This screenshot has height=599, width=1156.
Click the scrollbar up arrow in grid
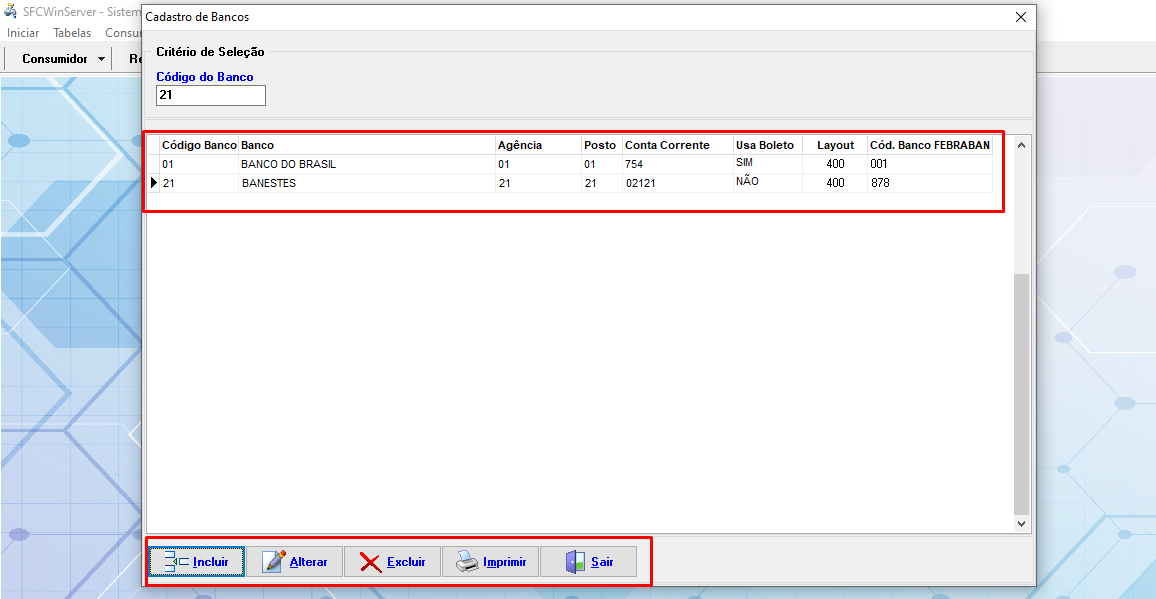[x=1021, y=145]
